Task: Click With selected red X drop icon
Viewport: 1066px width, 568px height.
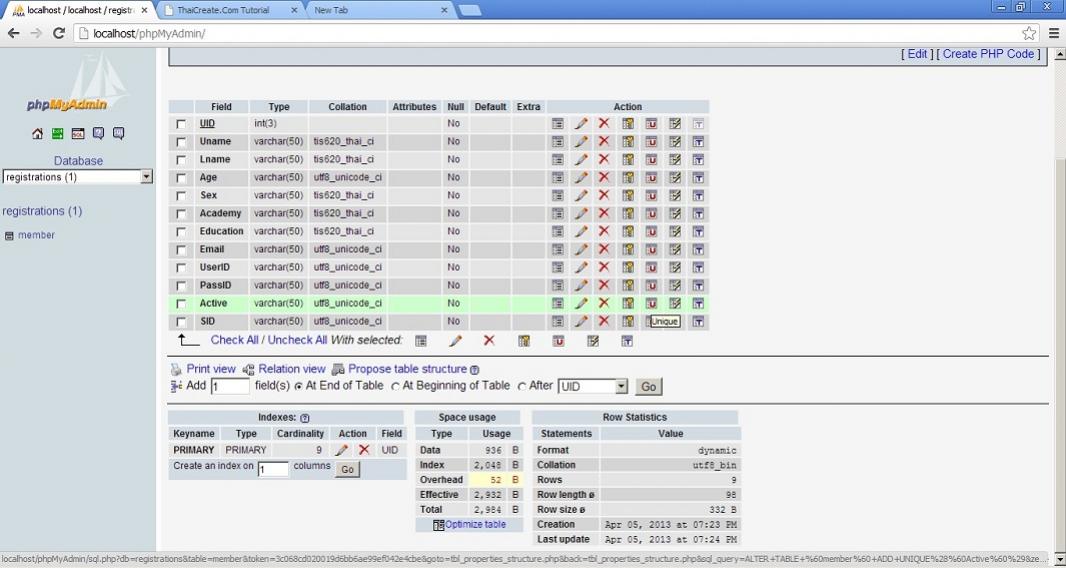Action: click(x=489, y=340)
